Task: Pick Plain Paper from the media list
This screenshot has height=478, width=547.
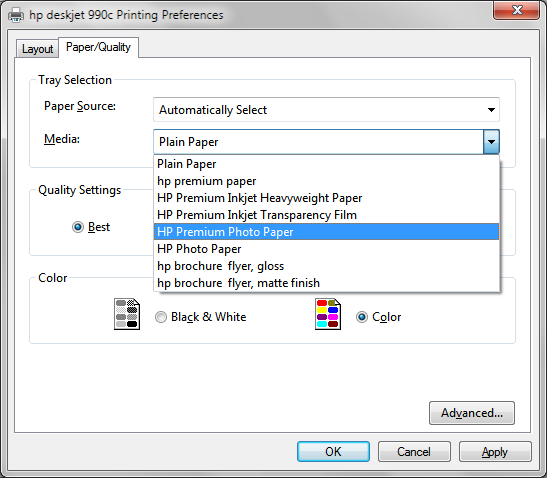Action: (326, 164)
